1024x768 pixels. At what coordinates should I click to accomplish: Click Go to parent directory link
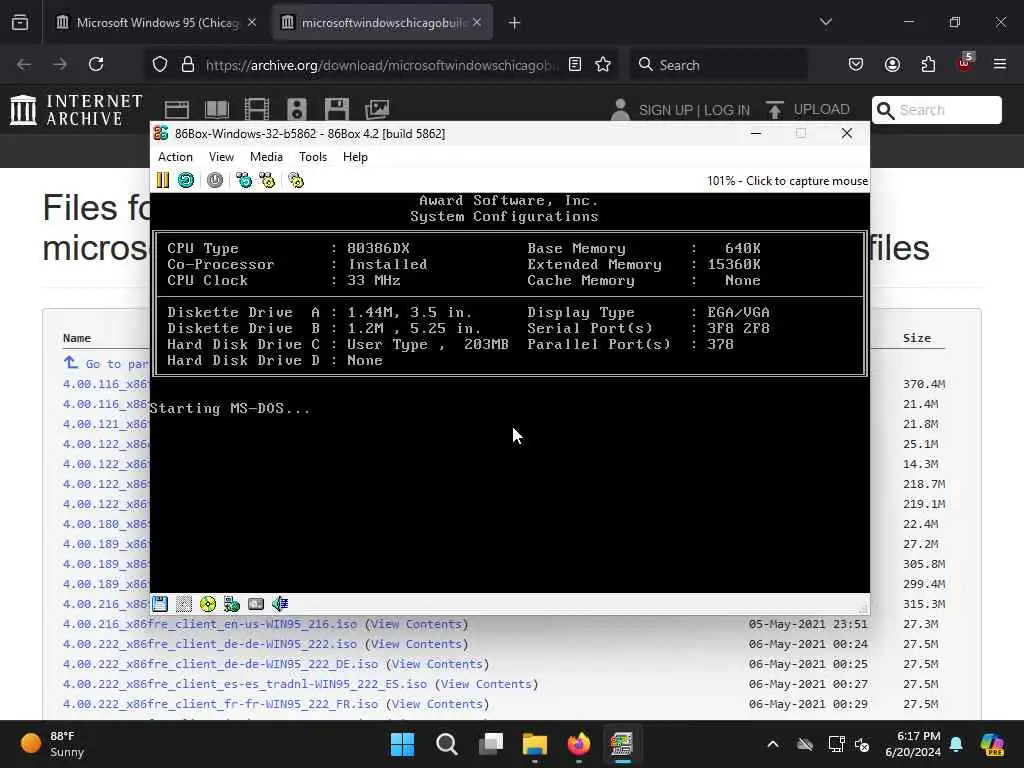(x=117, y=364)
